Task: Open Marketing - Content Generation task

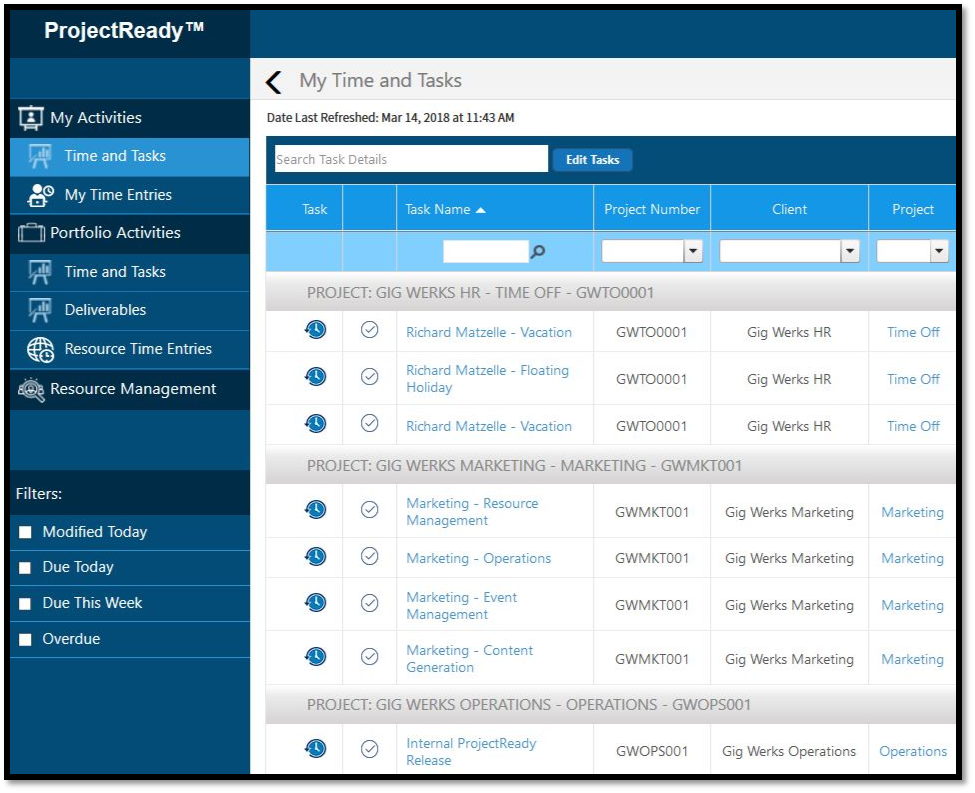Action: (469, 659)
